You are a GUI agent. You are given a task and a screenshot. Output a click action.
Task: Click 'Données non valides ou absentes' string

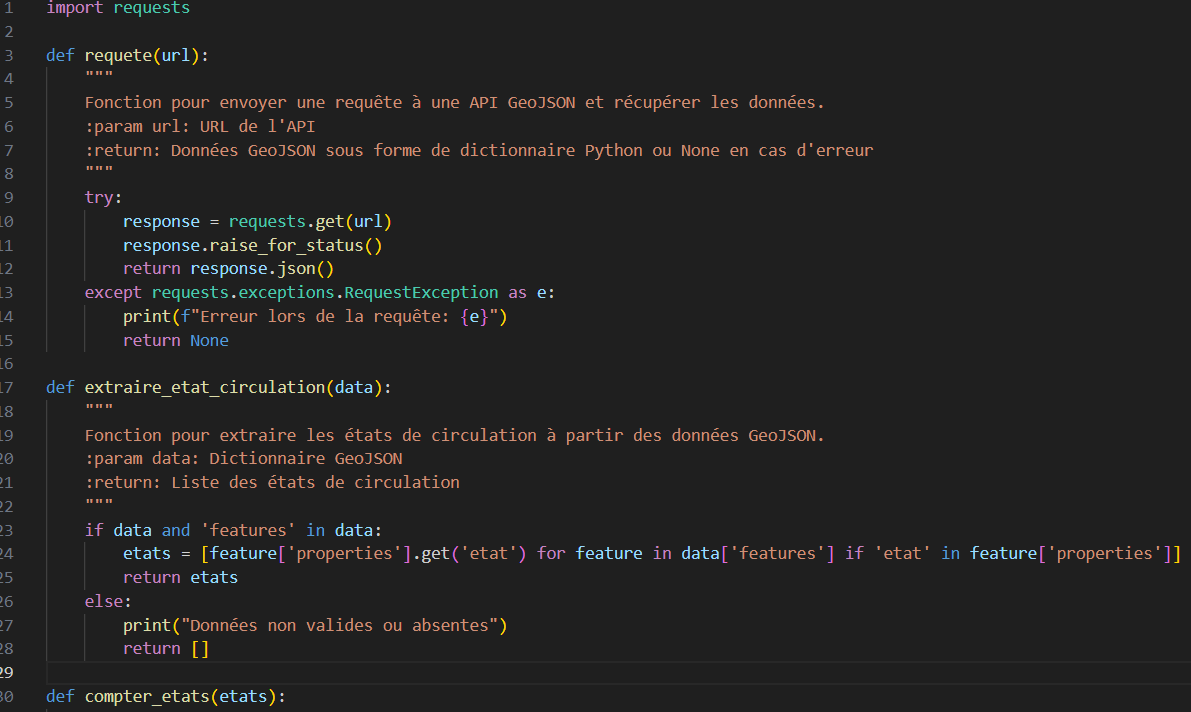334,626
